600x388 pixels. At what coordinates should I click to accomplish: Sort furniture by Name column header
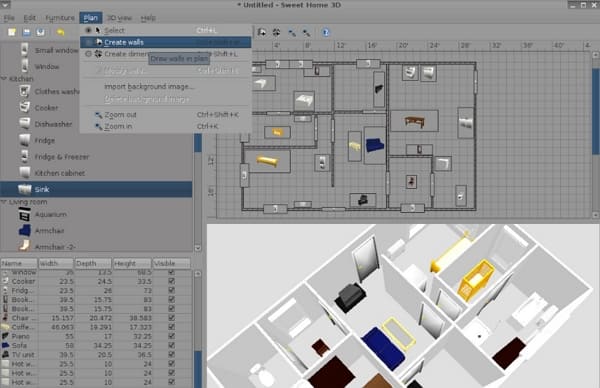coord(19,263)
